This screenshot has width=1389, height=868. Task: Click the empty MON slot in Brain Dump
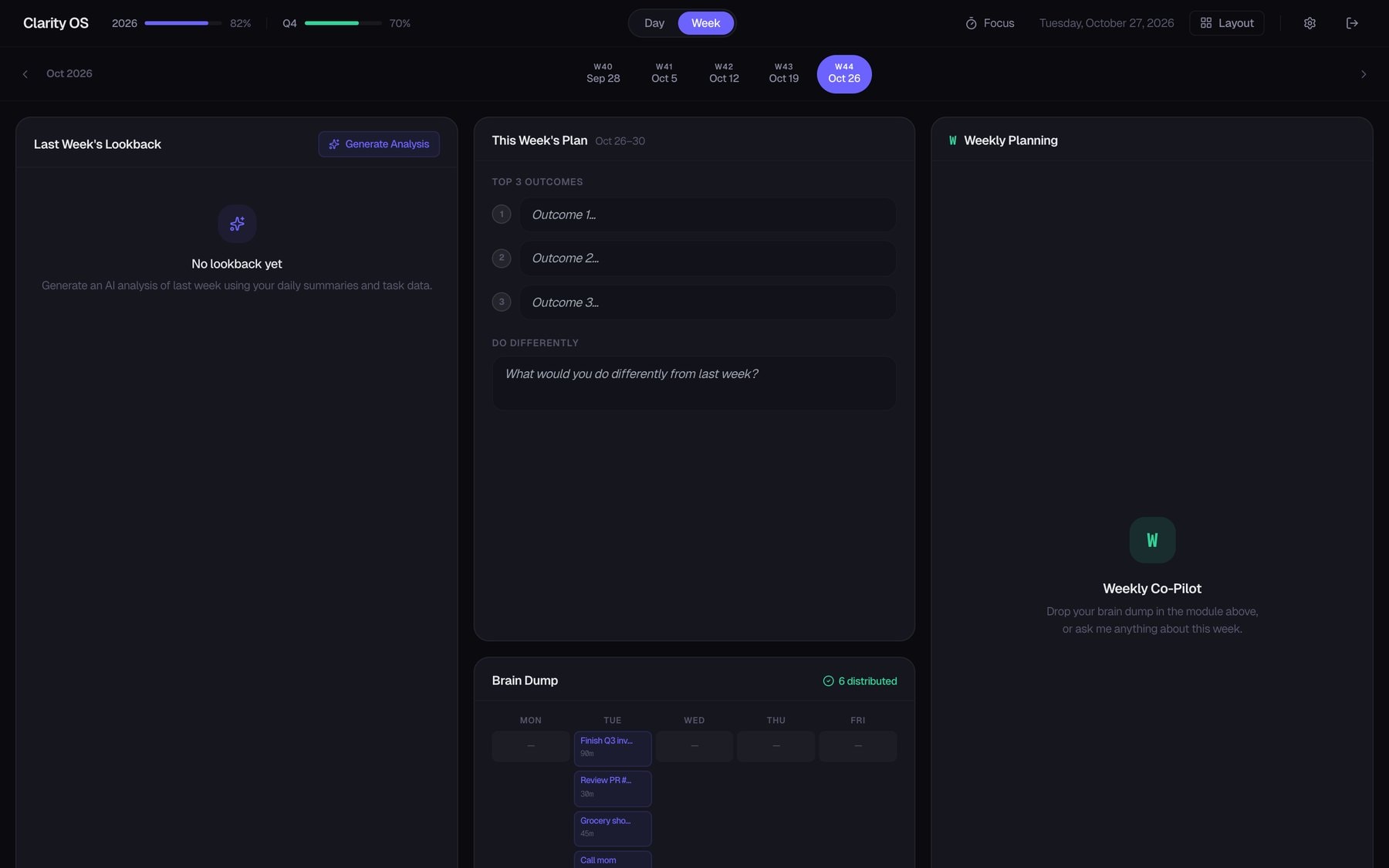[531, 746]
